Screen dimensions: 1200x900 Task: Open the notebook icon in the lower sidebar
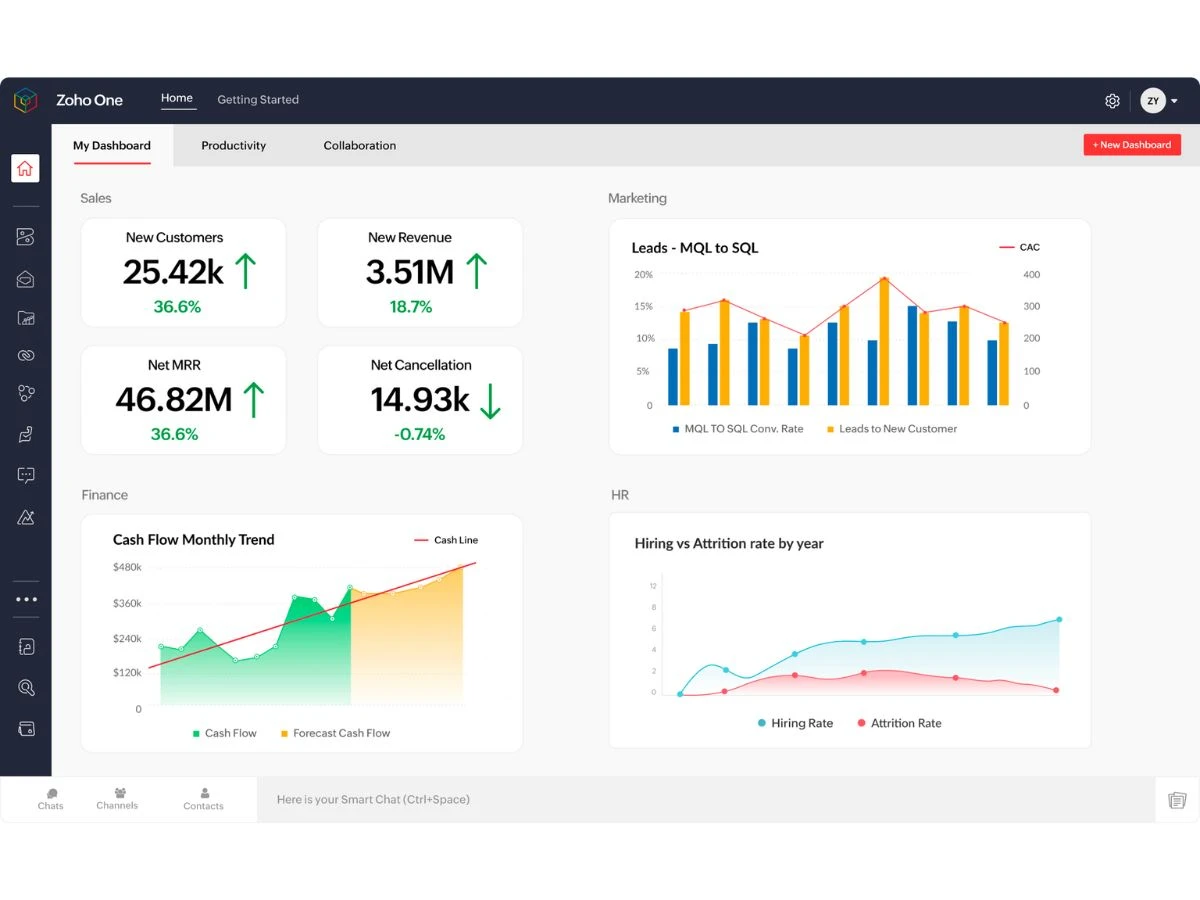(x=26, y=647)
